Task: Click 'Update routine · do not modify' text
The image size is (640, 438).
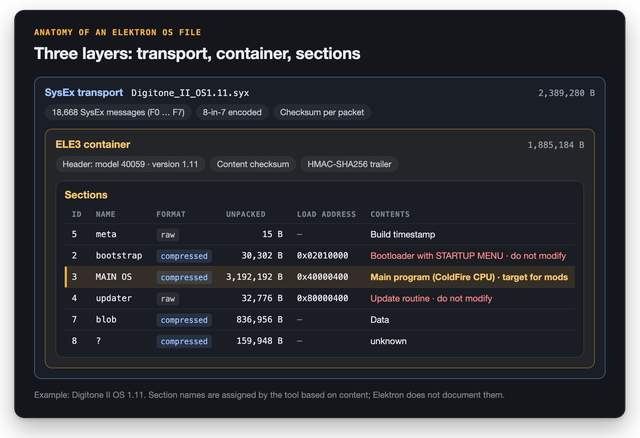Action: point(431,298)
